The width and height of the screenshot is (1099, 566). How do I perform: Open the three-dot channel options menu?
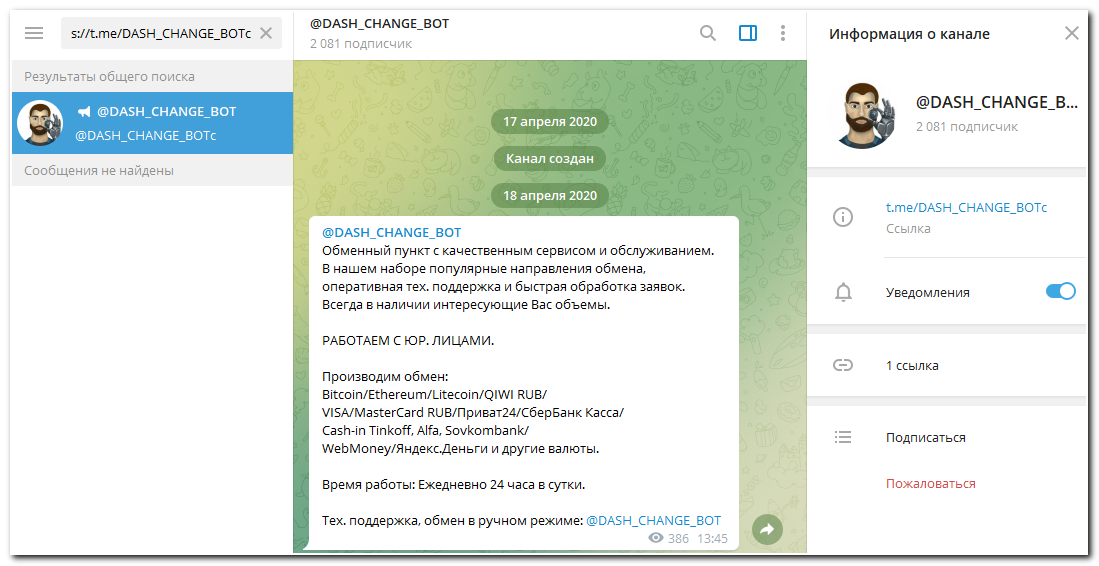pos(783,33)
